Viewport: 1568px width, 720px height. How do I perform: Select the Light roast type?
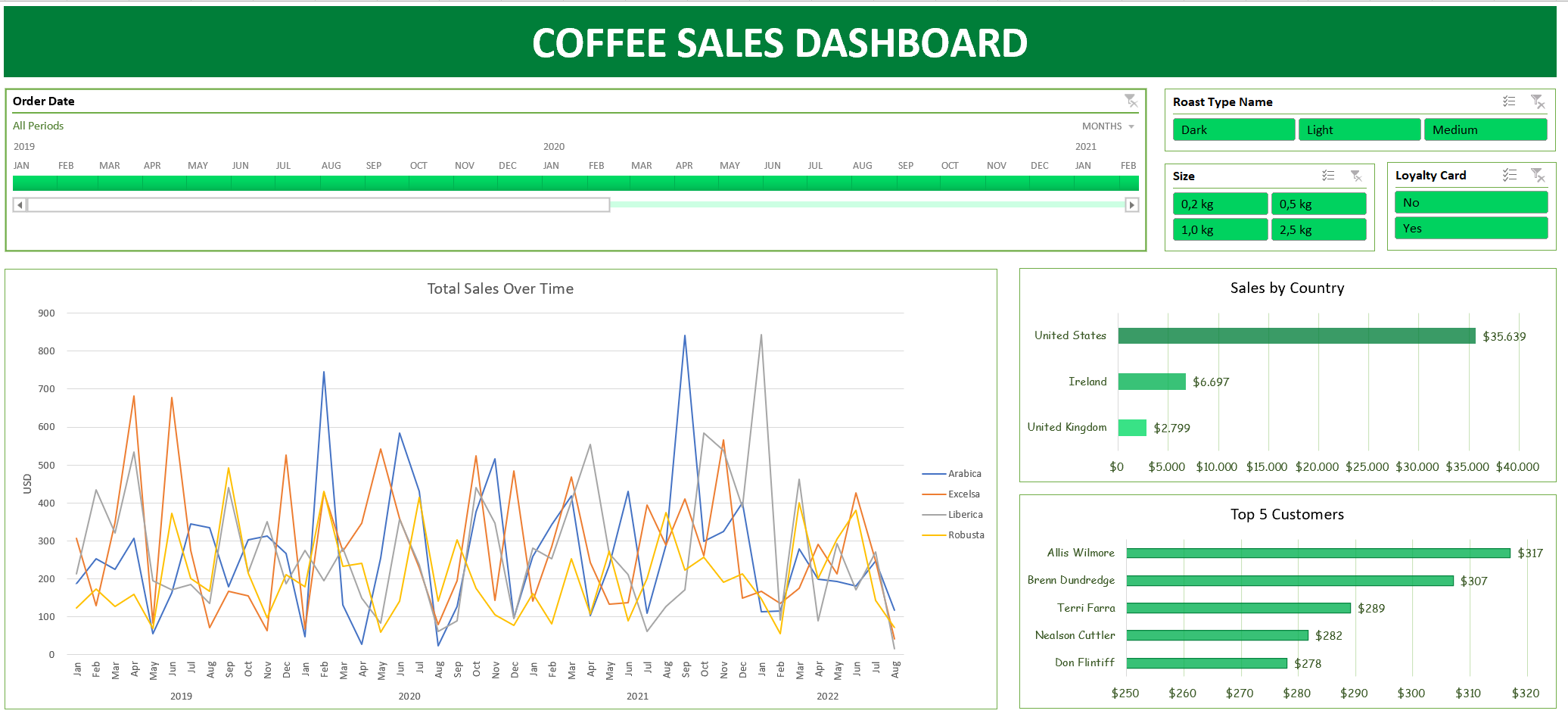tap(1359, 129)
